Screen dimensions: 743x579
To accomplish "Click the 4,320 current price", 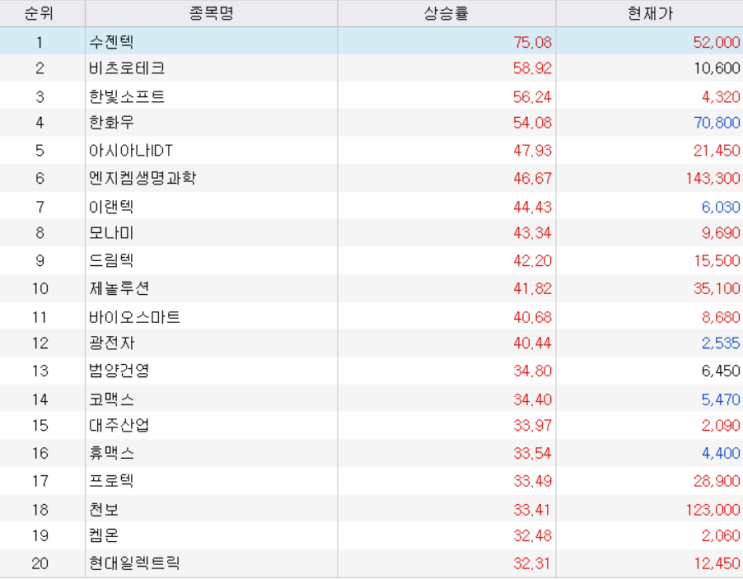I will [x=721, y=97].
